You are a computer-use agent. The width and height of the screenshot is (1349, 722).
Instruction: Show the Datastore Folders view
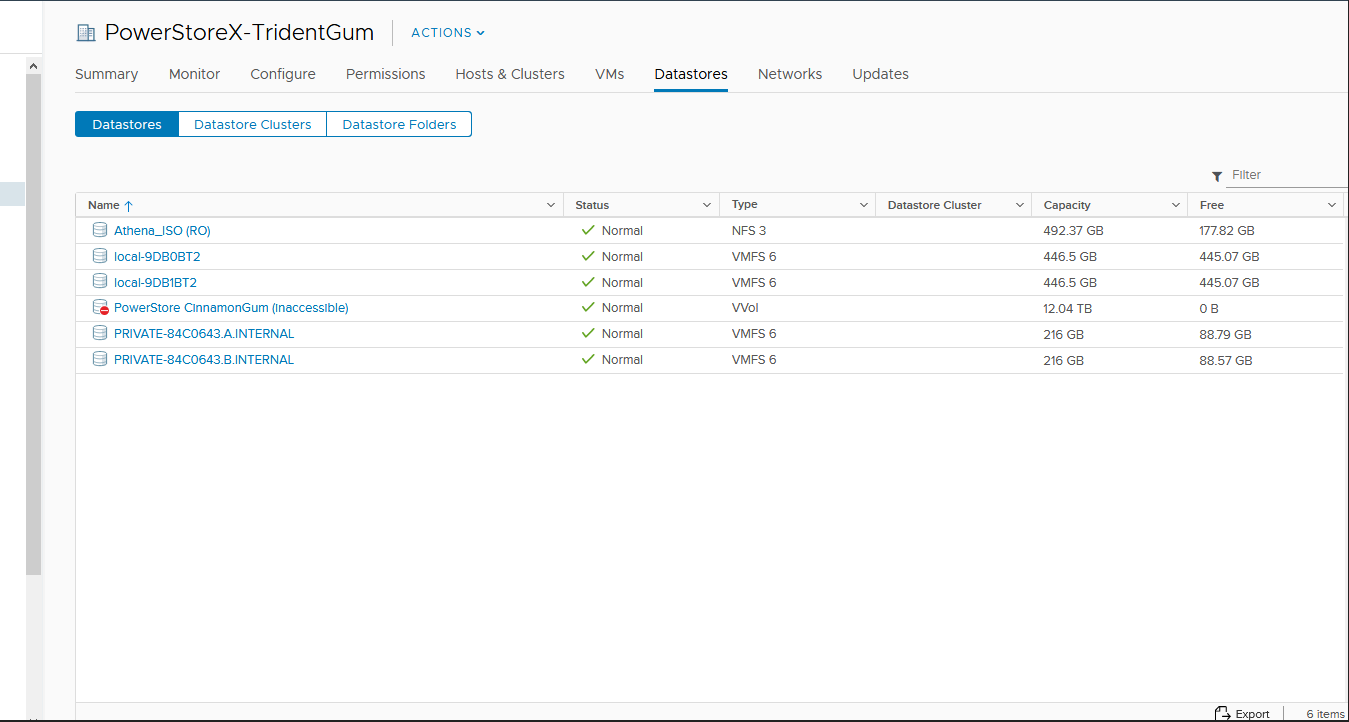tap(399, 124)
